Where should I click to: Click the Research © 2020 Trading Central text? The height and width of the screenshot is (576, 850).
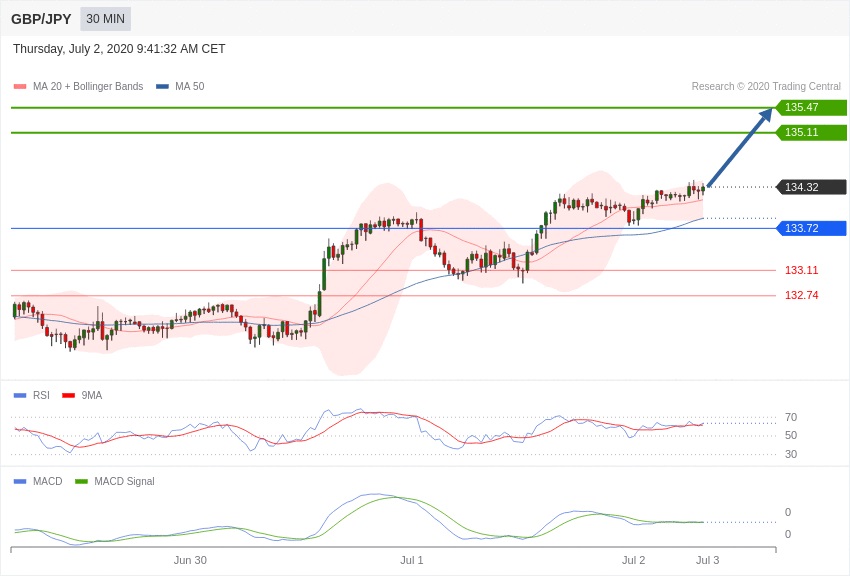click(x=766, y=86)
